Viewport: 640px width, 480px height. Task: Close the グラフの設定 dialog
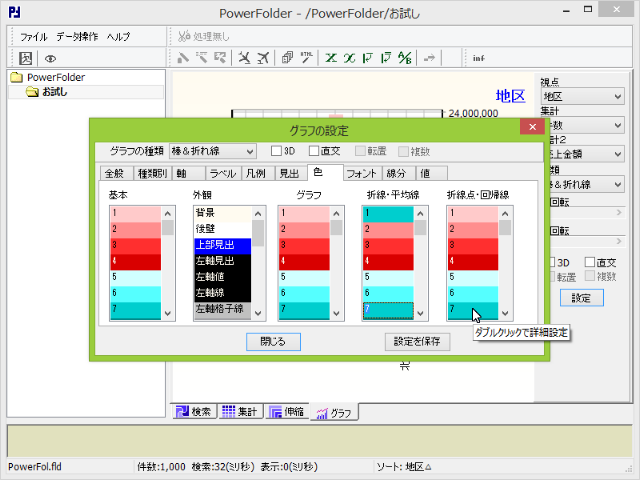(x=532, y=127)
